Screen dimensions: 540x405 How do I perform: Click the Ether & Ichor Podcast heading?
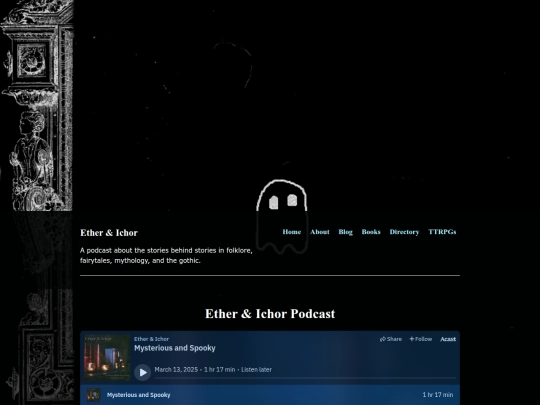click(x=270, y=314)
